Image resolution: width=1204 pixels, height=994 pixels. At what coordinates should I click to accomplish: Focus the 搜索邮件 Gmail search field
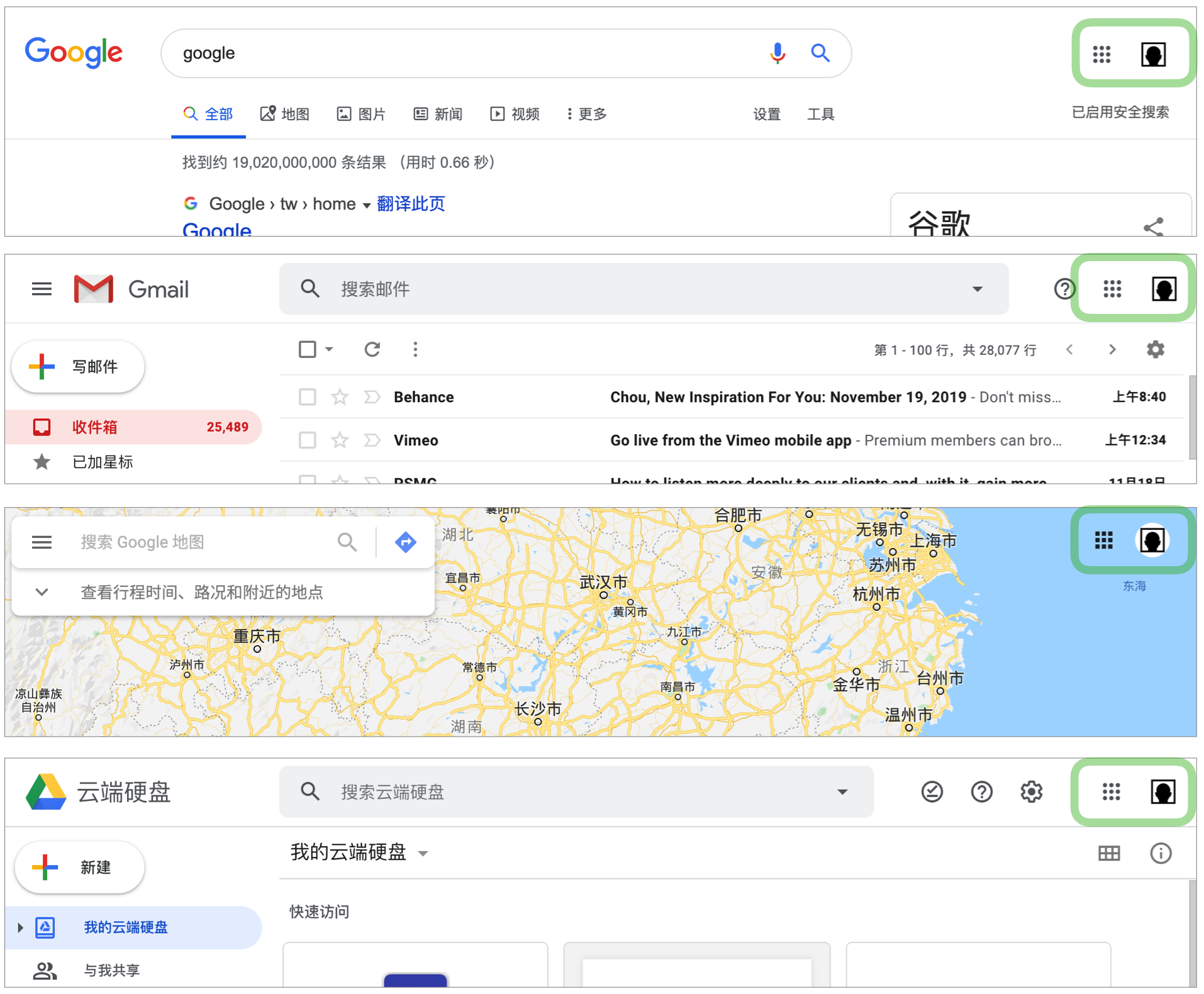tap(644, 289)
